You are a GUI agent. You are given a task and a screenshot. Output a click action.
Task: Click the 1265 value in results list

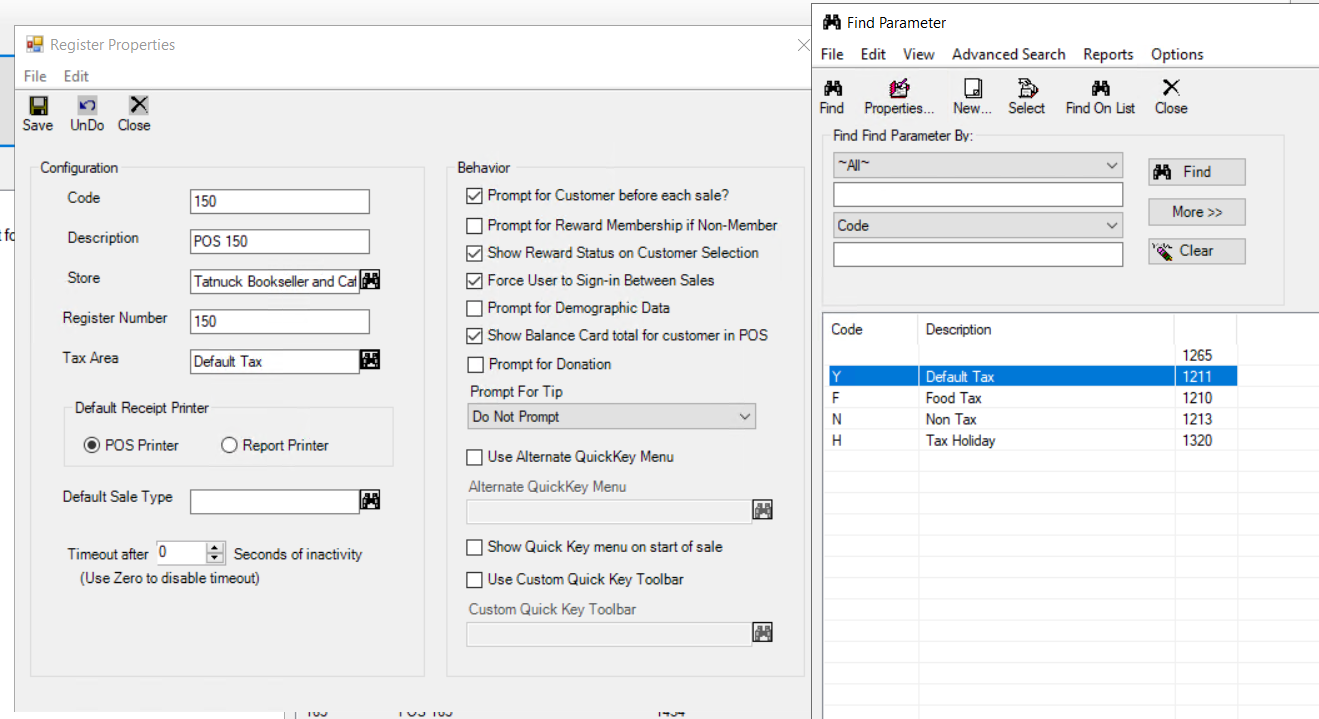tap(1197, 355)
